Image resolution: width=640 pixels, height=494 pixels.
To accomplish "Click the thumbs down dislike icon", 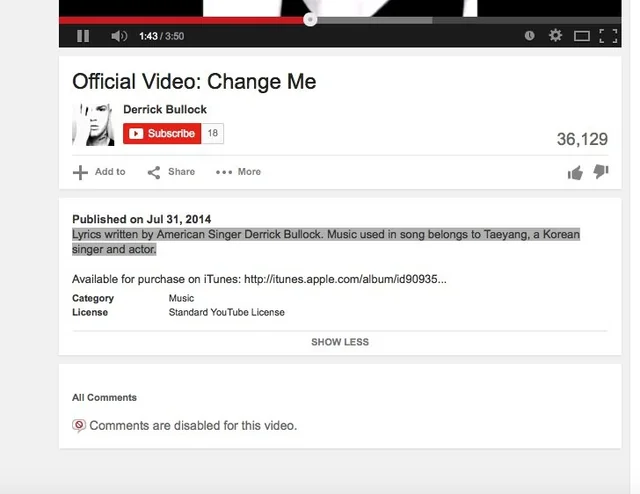I will [601, 172].
